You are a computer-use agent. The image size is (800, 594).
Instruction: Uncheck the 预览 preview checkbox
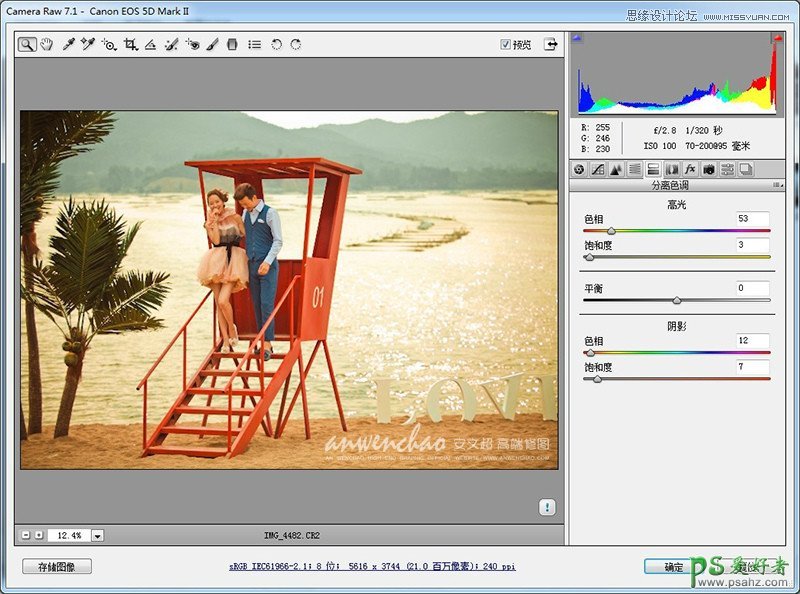506,45
